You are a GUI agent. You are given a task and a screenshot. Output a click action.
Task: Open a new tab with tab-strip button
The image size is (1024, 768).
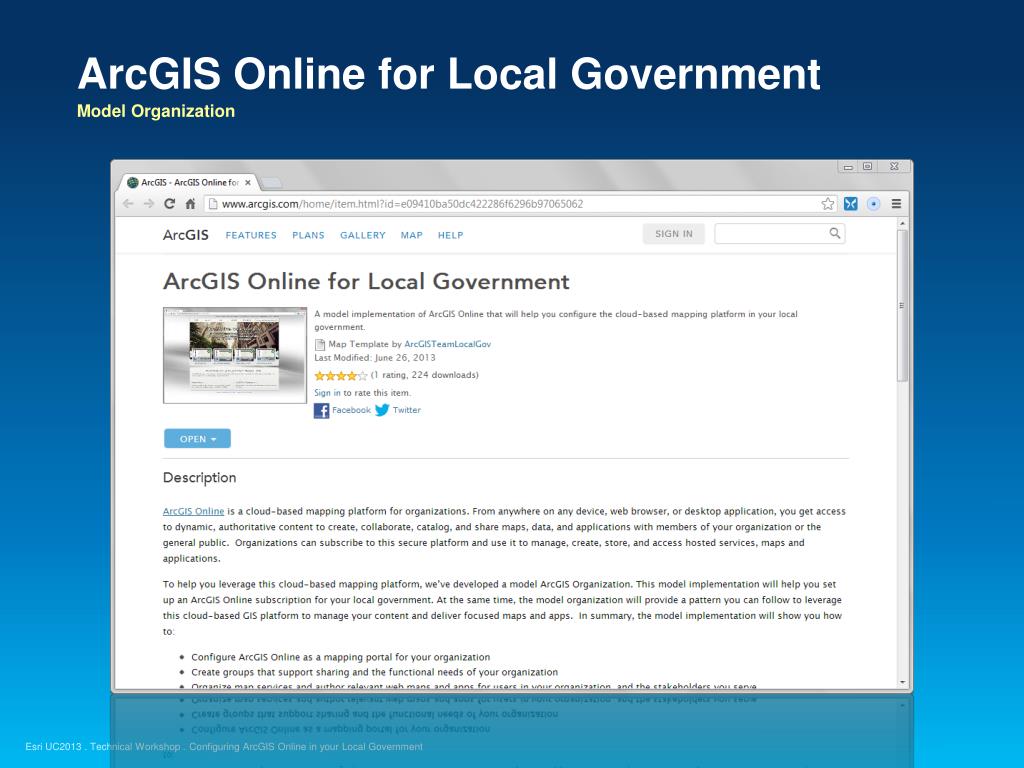tap(271, 183)
